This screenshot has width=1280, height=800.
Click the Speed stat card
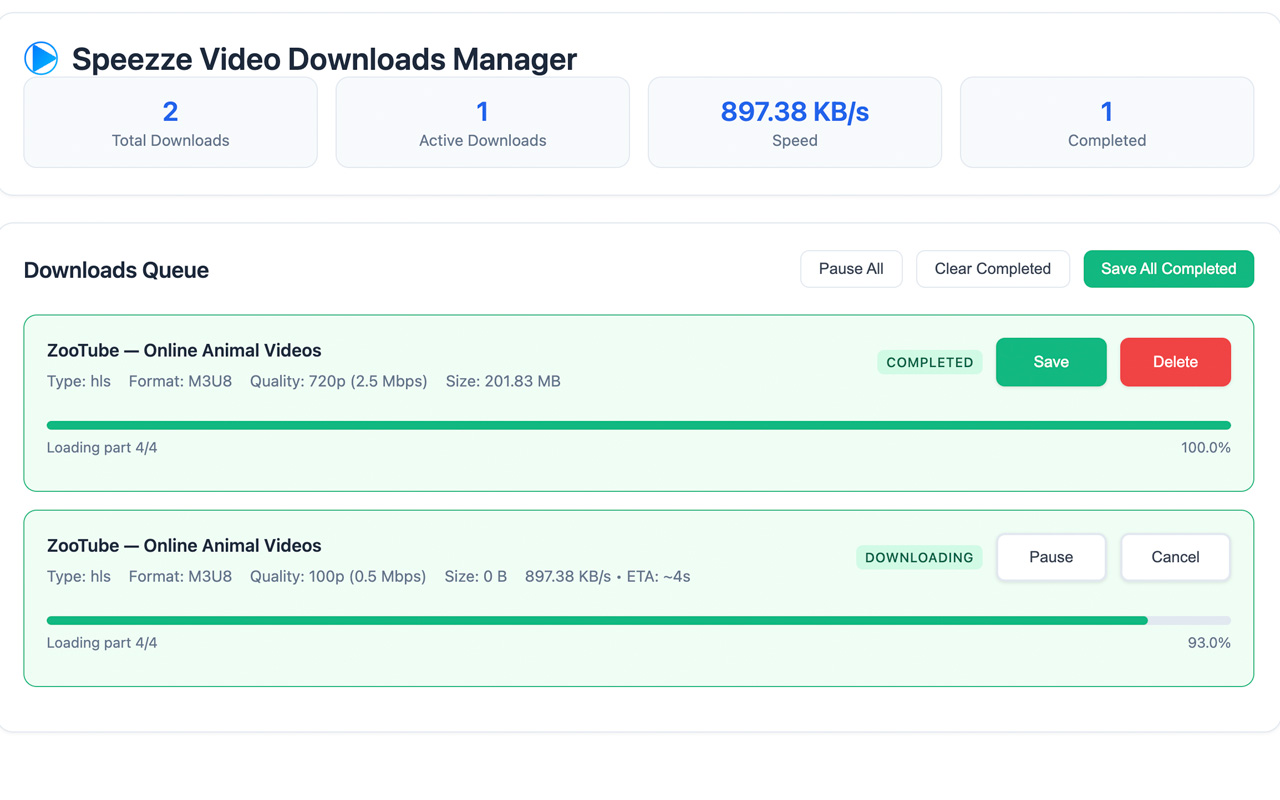794,123
